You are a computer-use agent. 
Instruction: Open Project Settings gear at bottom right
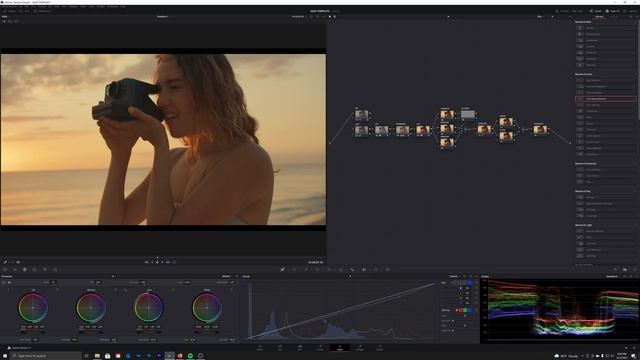tap(634, 348)
